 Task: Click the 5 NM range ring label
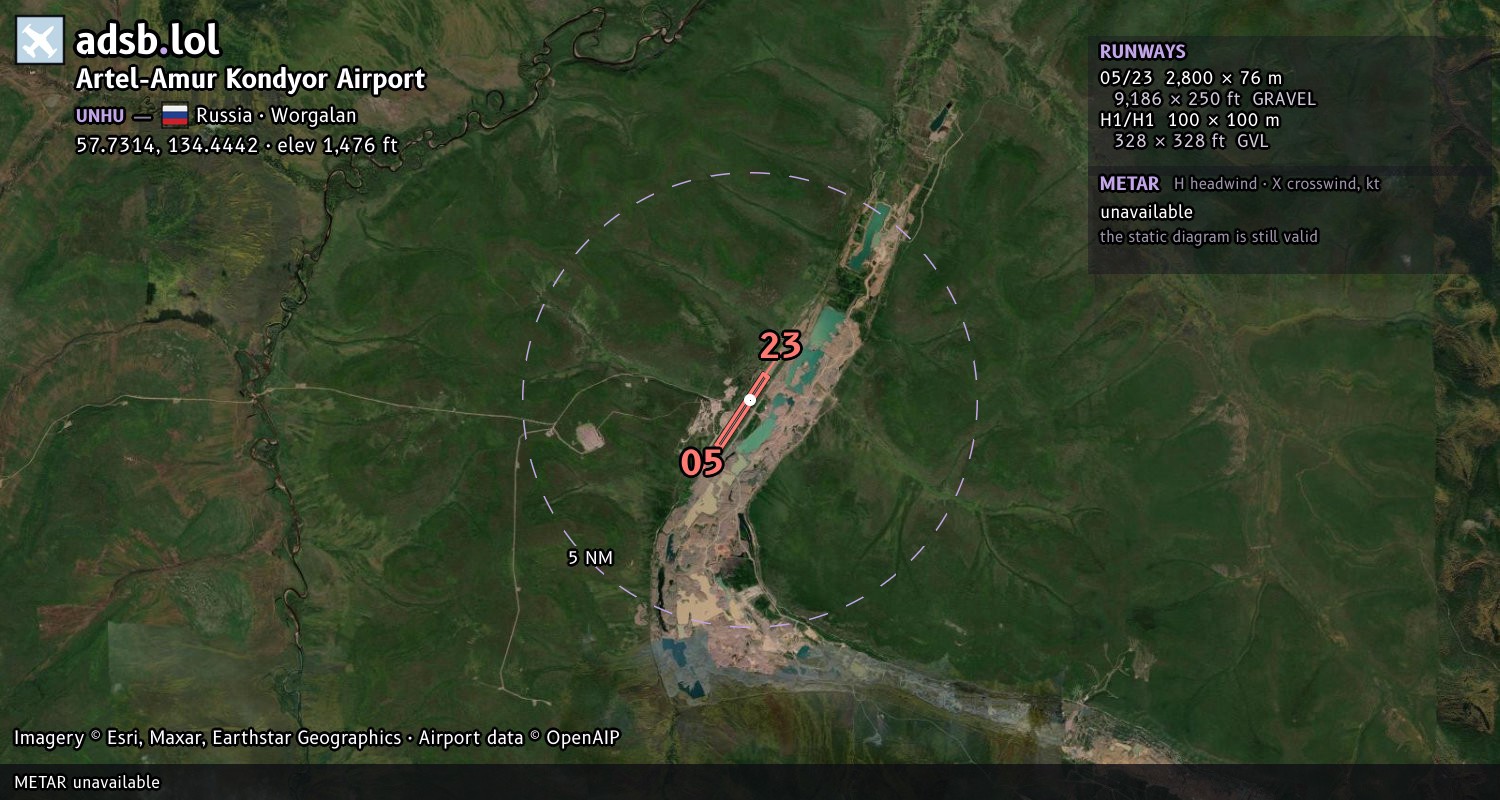[x=590, y=558]
